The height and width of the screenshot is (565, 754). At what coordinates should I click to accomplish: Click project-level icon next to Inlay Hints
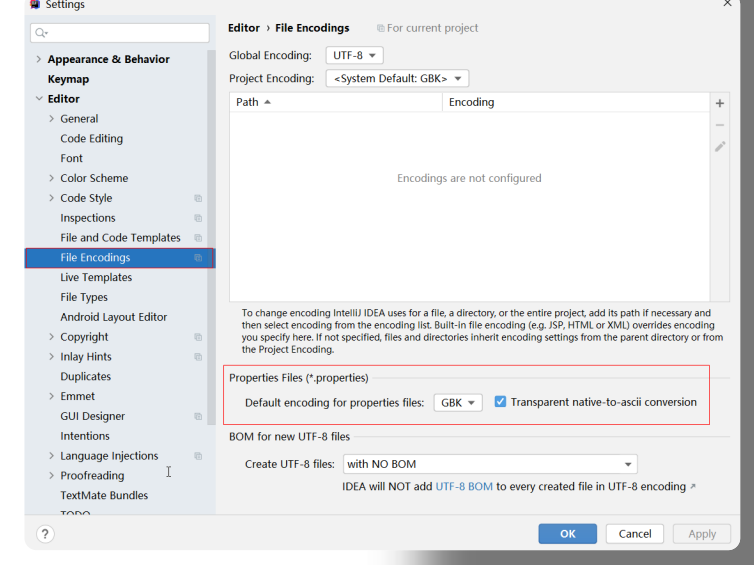pyautogui.click(x=198, y=357)
